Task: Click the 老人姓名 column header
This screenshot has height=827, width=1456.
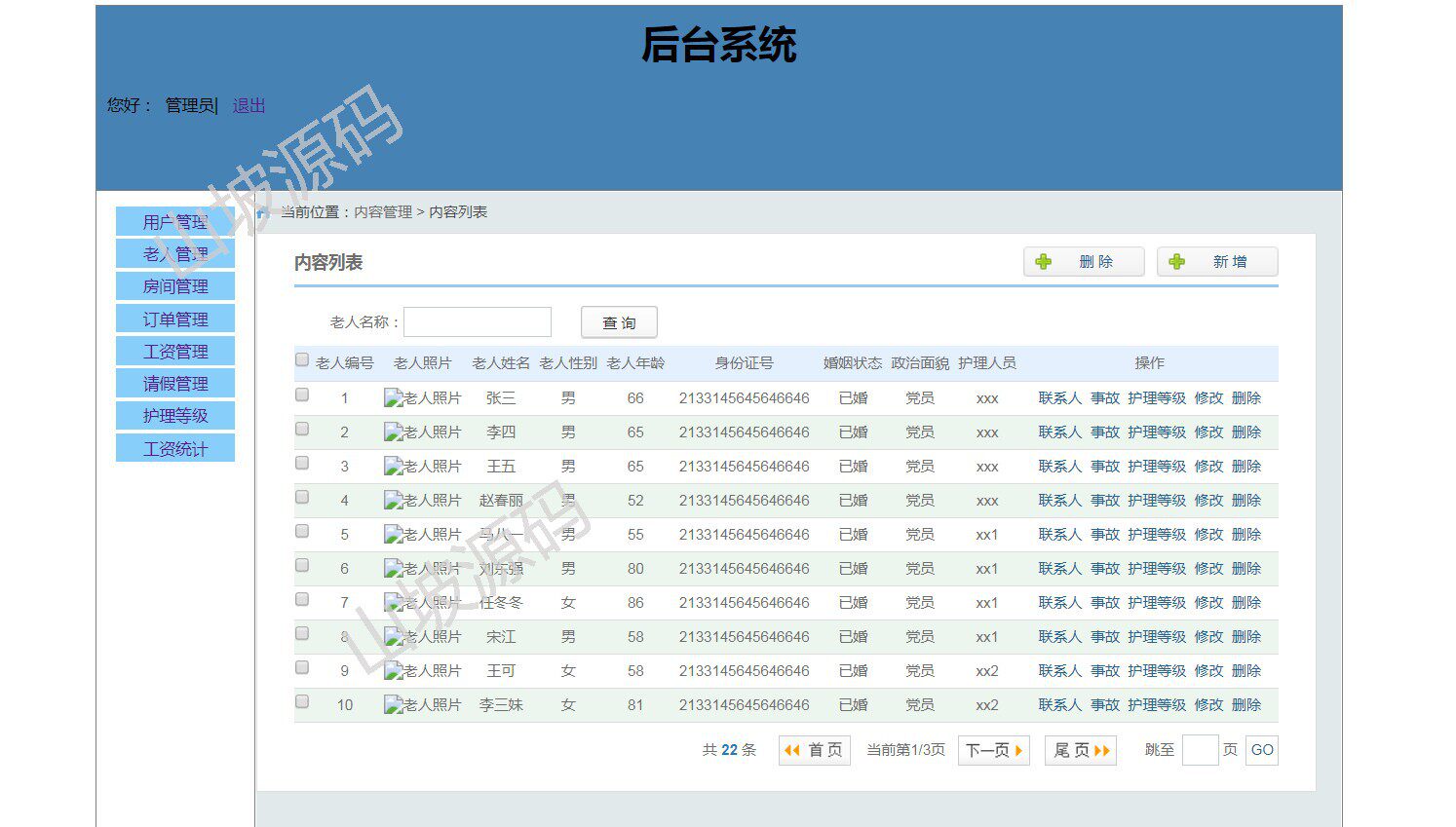Action: coord(501,363)
